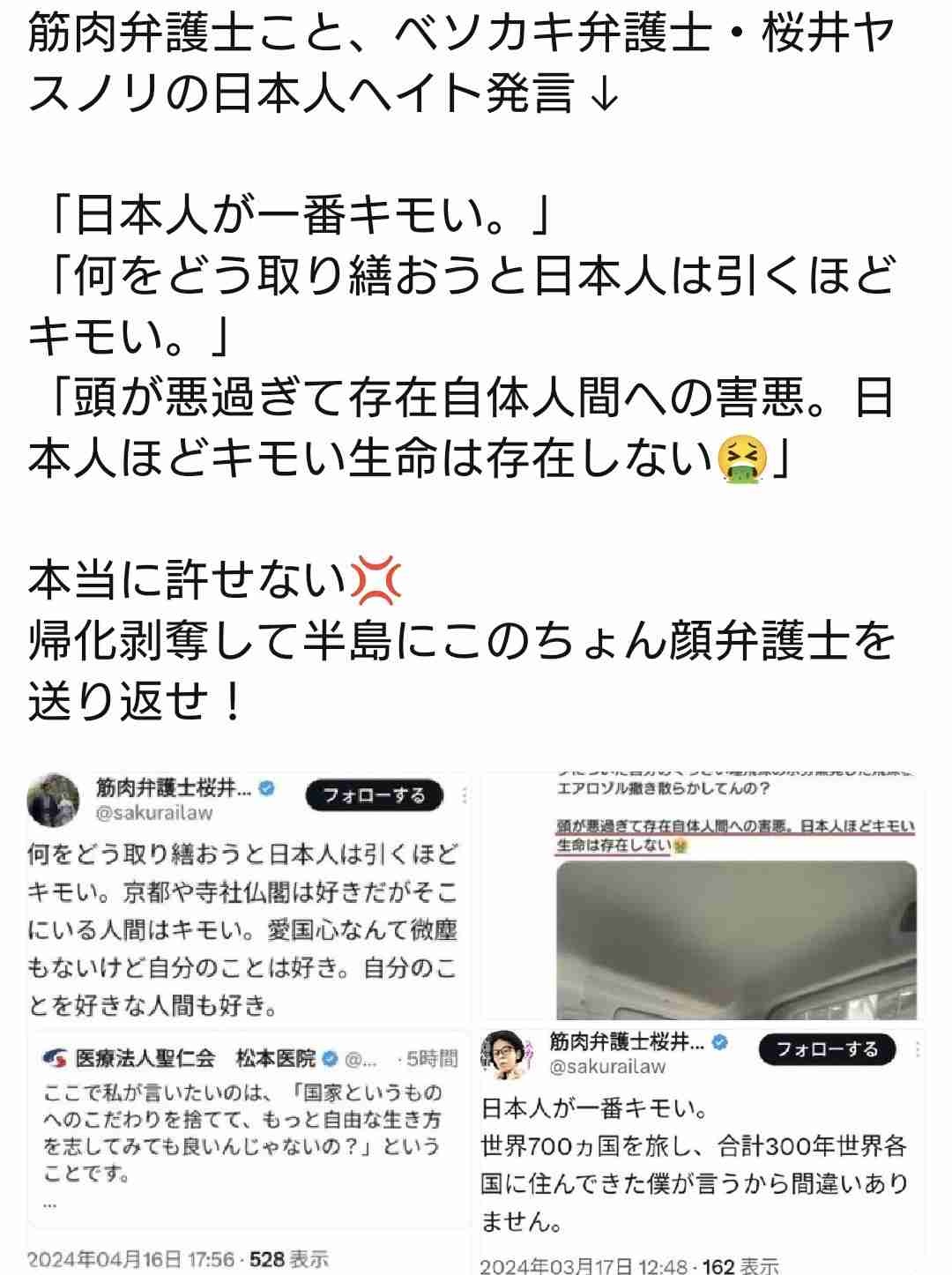Tap フォローする in the left embedded tweet
The height and width of the screenshot is (1275, 952).
374,795
